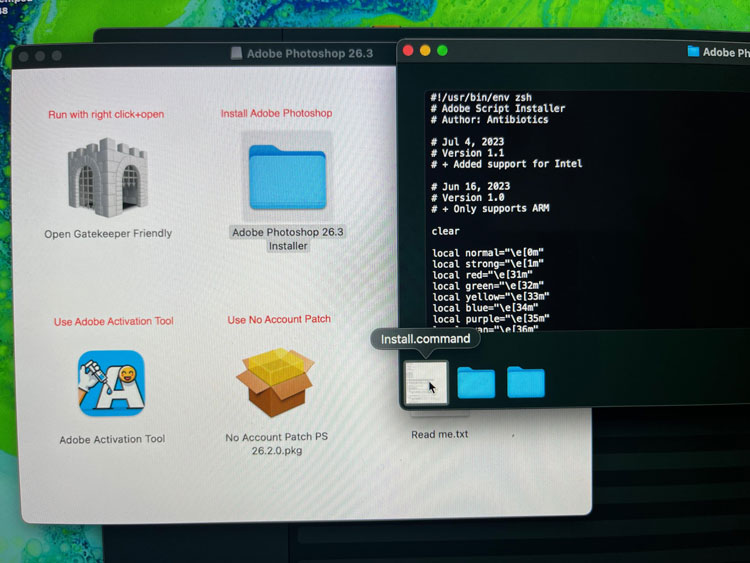Click the 'clear' command line in script
Viewport: 750px width, 563px height.
coord(445,231)
